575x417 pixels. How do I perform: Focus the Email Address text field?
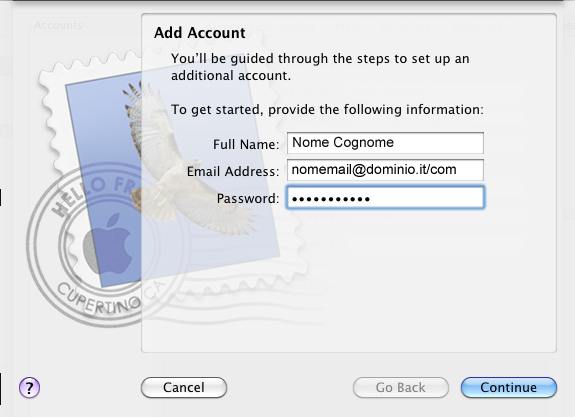pyautogui.click(x=385, y=170)
